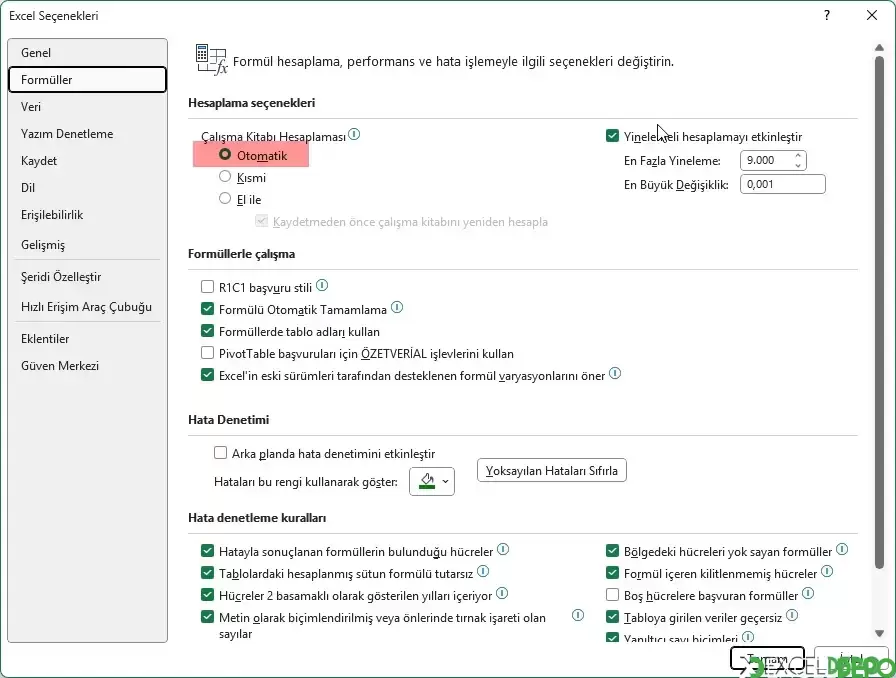Toggle Metin olarak biçimlendirilmiş sayılar checkbox

point(207,617)
